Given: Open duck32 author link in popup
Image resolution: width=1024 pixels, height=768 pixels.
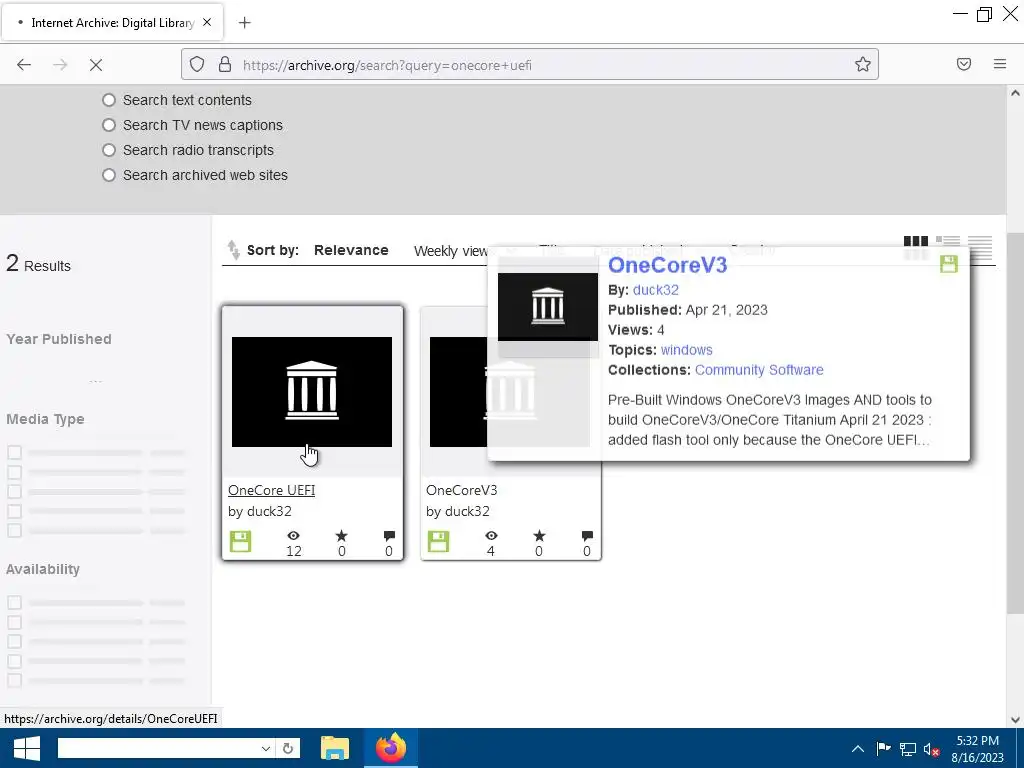Looking at the screenshot, I should click(656, 290).
